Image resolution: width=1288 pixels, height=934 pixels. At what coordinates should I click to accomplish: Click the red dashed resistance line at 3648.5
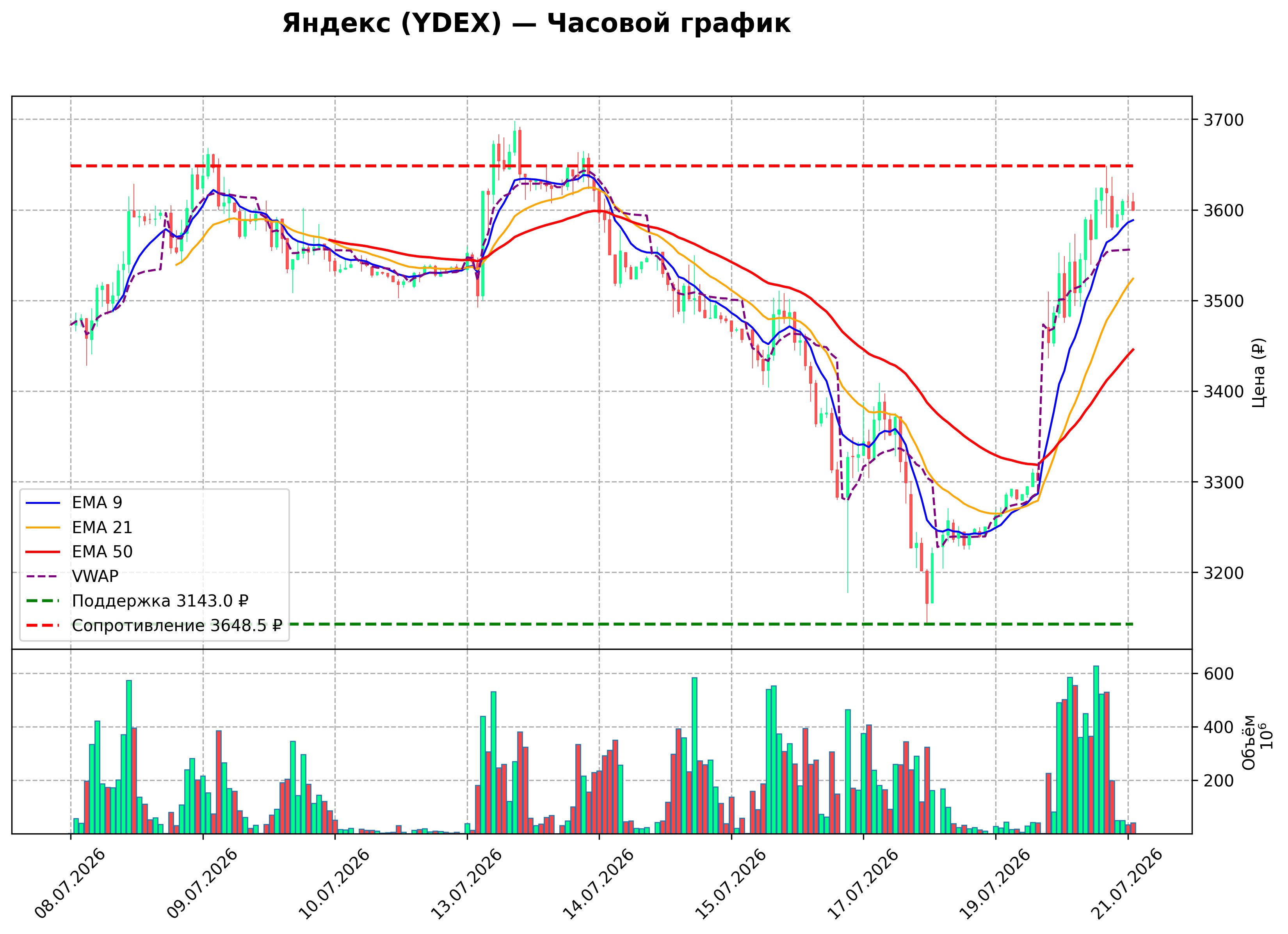602,166
